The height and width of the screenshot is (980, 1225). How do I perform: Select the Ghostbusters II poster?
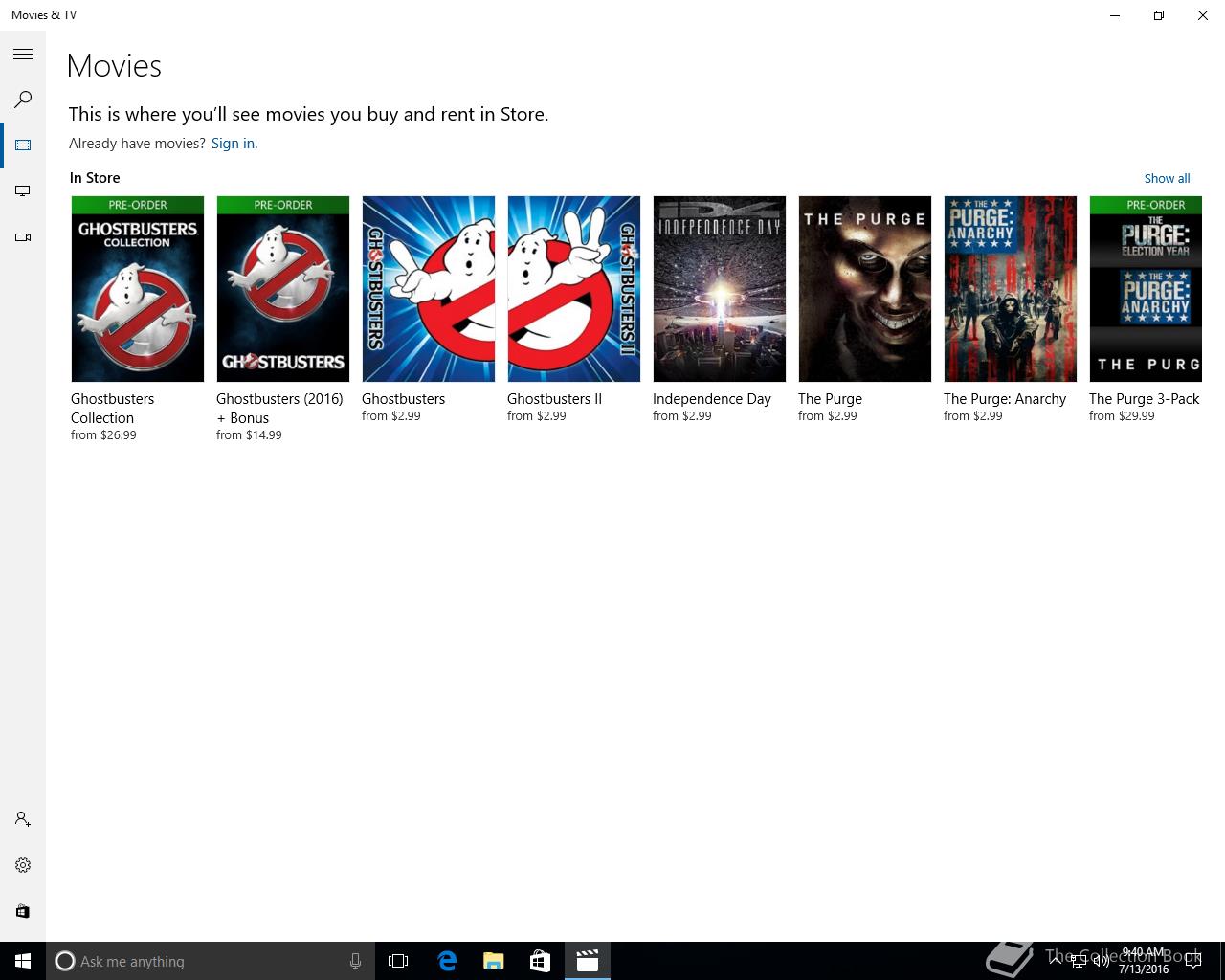coord(574,289)
